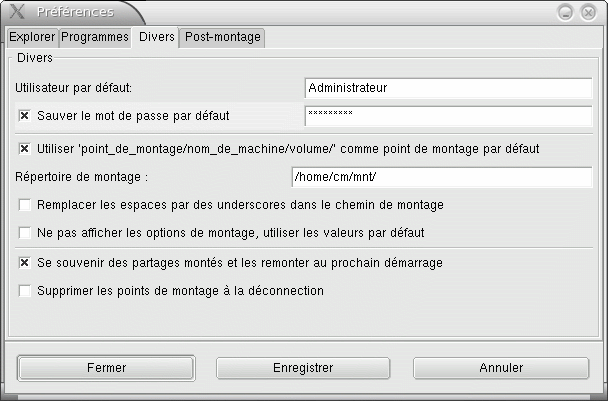
Task: Check Ne pas afficher les options de montage
Action: point(25,233)
